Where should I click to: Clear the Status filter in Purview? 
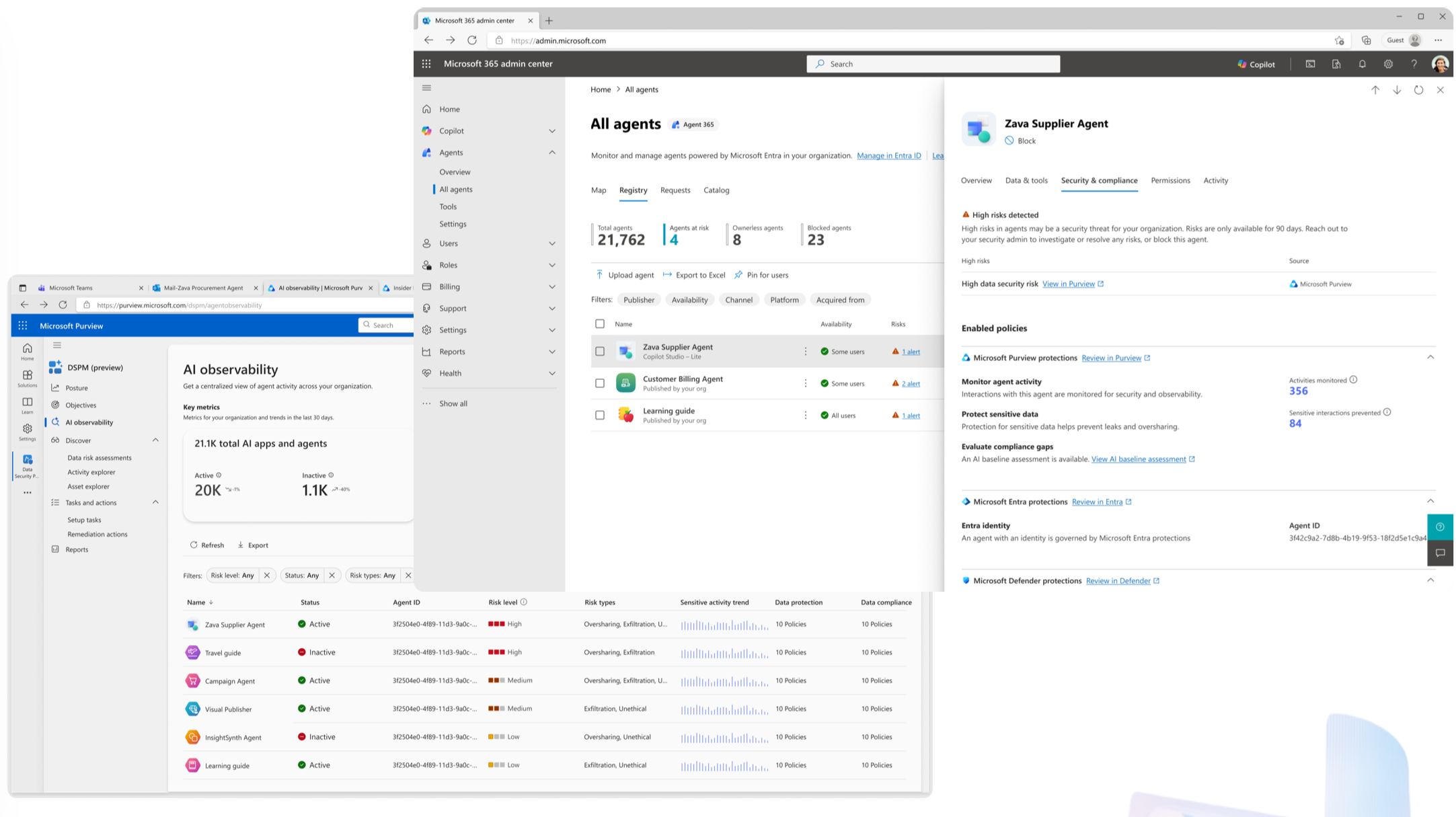tap(332, 576)
